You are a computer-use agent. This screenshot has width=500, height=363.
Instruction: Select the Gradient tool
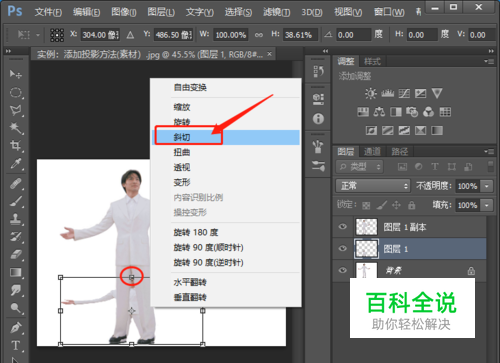click(x=16, y=273)
